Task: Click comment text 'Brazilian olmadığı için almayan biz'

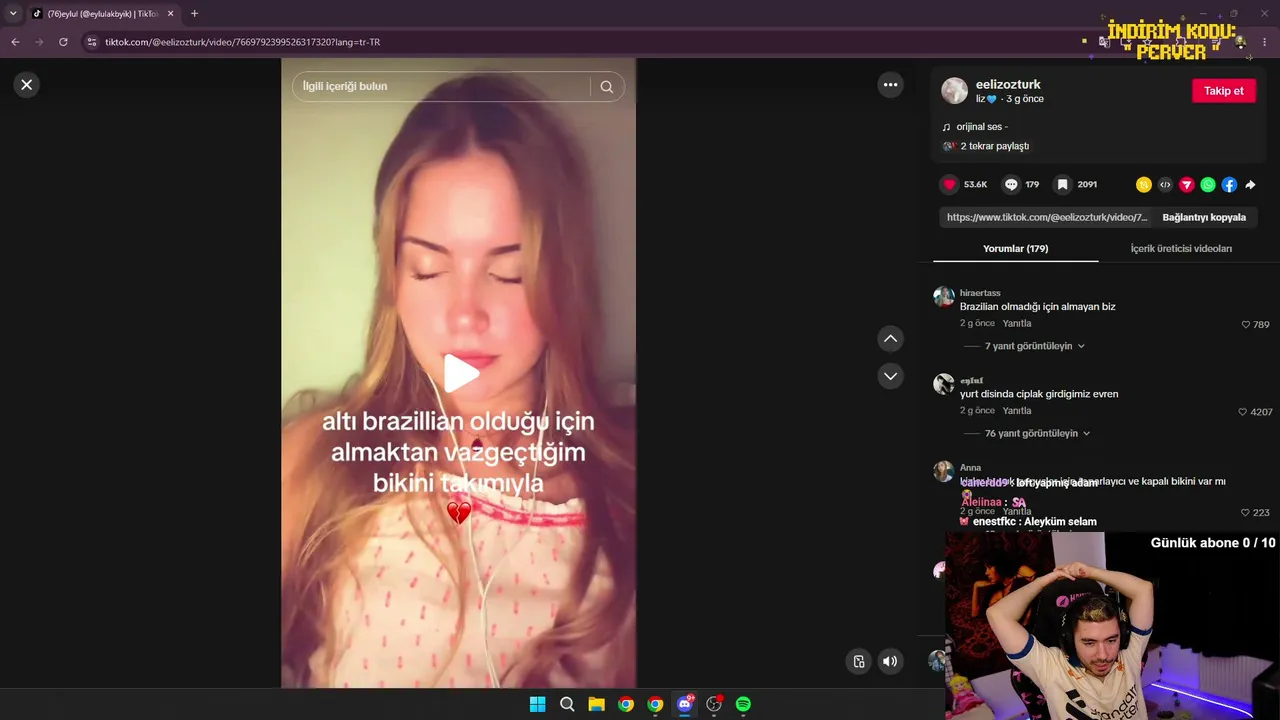Action: (x=1037, y=307)
